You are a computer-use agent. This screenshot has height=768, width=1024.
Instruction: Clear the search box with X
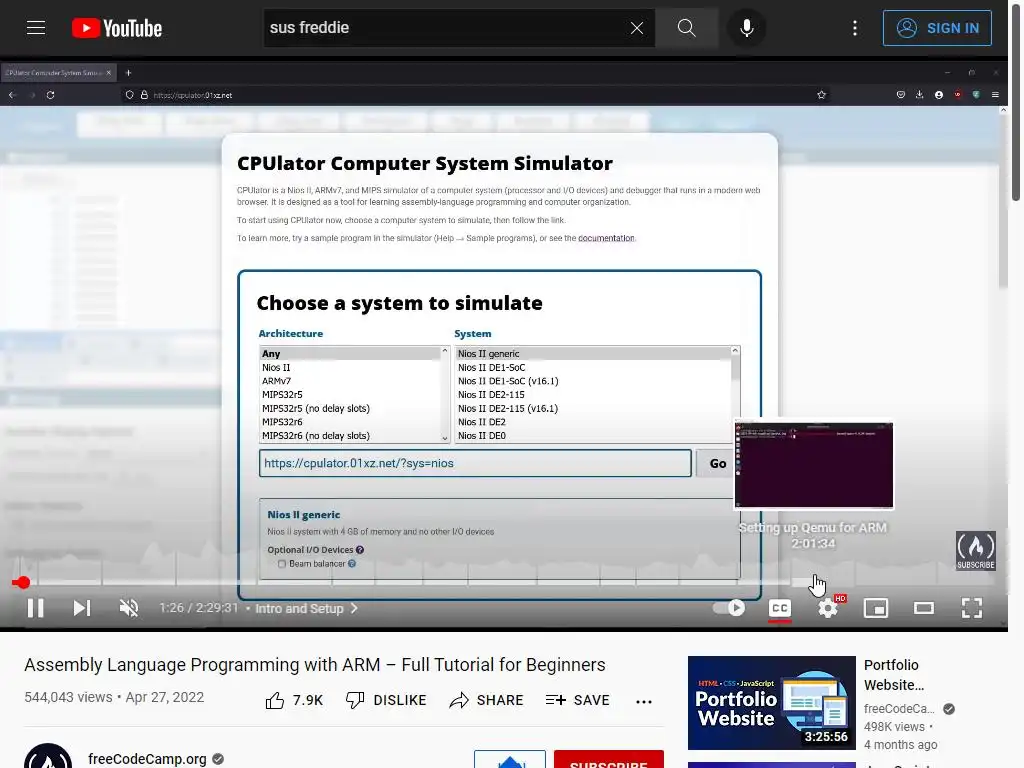coord(637,28)
